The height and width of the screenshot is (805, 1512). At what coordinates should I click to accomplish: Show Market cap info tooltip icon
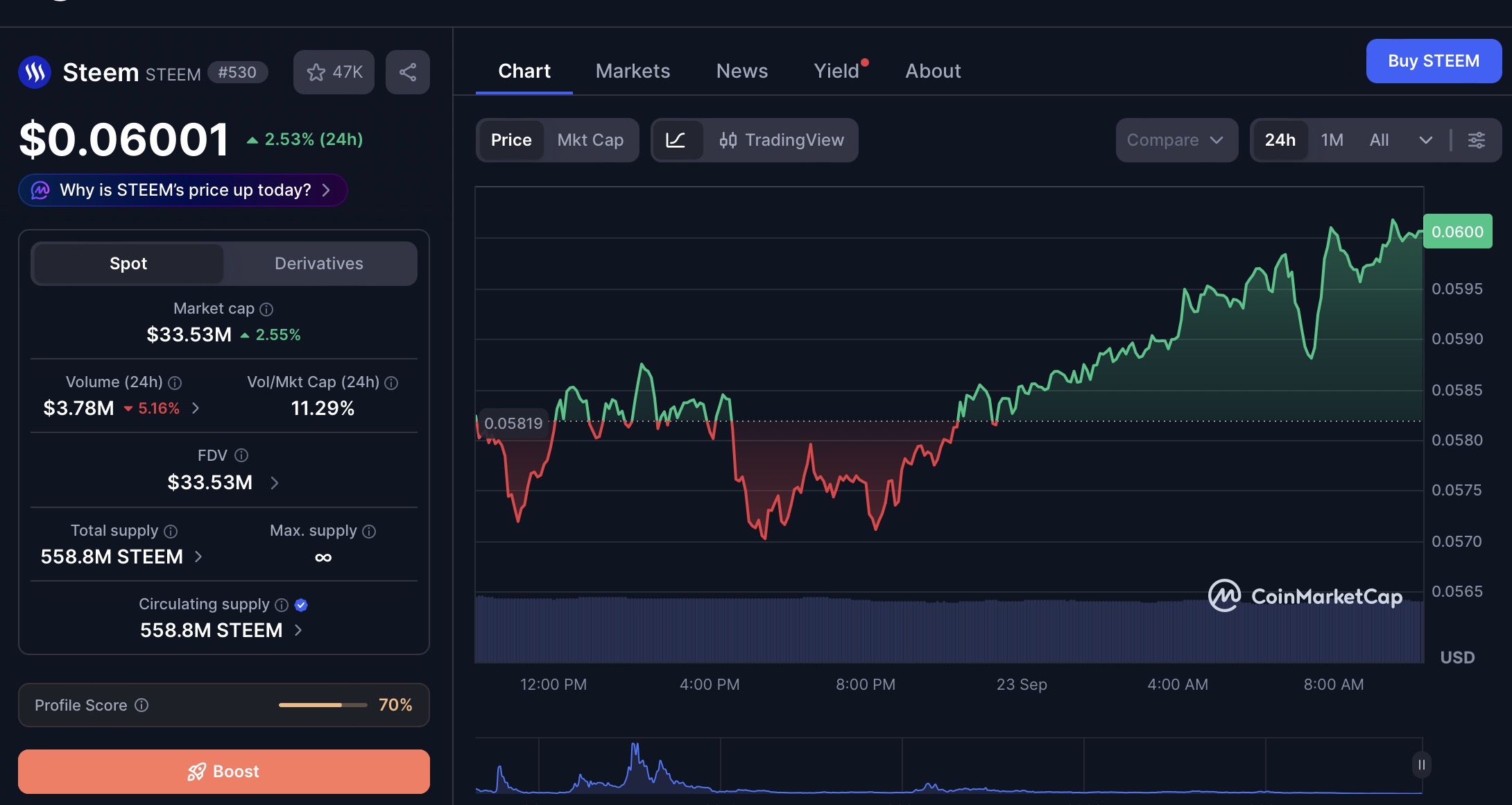(266, 310)
